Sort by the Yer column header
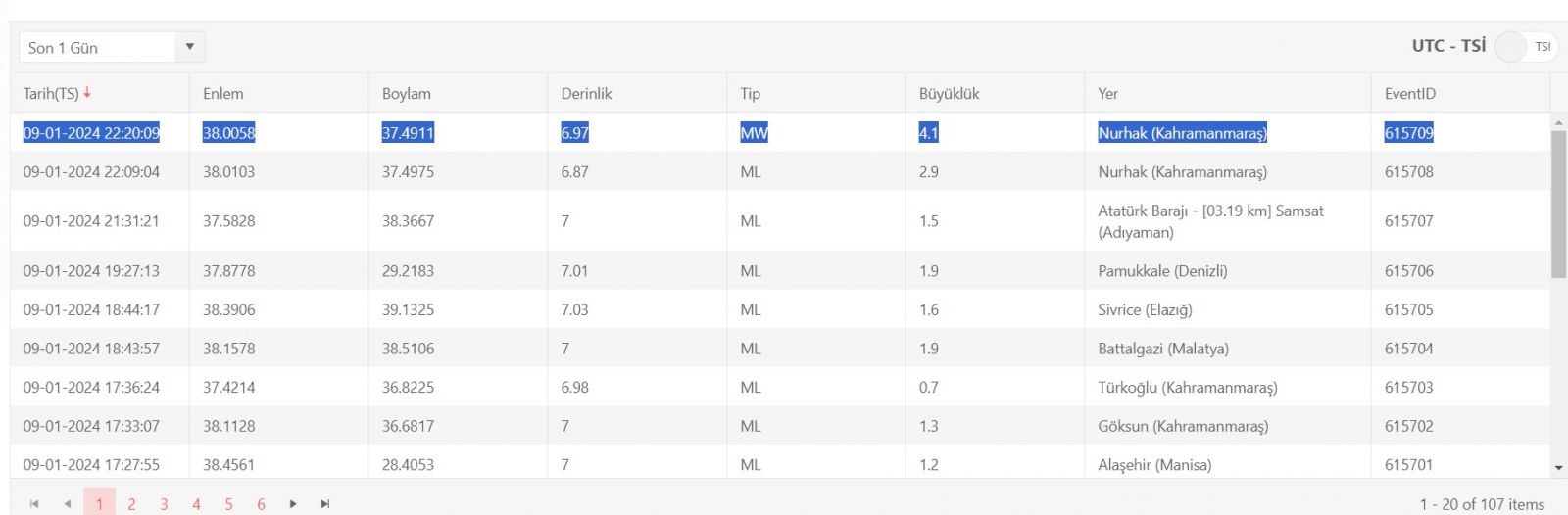Viewport: 1568px width, 515px height. [x=1107, y=94]
